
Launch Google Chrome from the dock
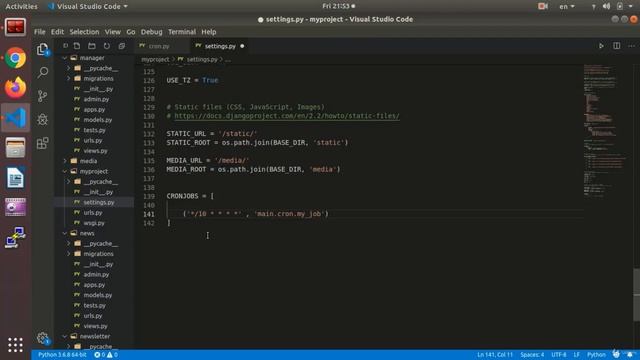click(16, 58)
